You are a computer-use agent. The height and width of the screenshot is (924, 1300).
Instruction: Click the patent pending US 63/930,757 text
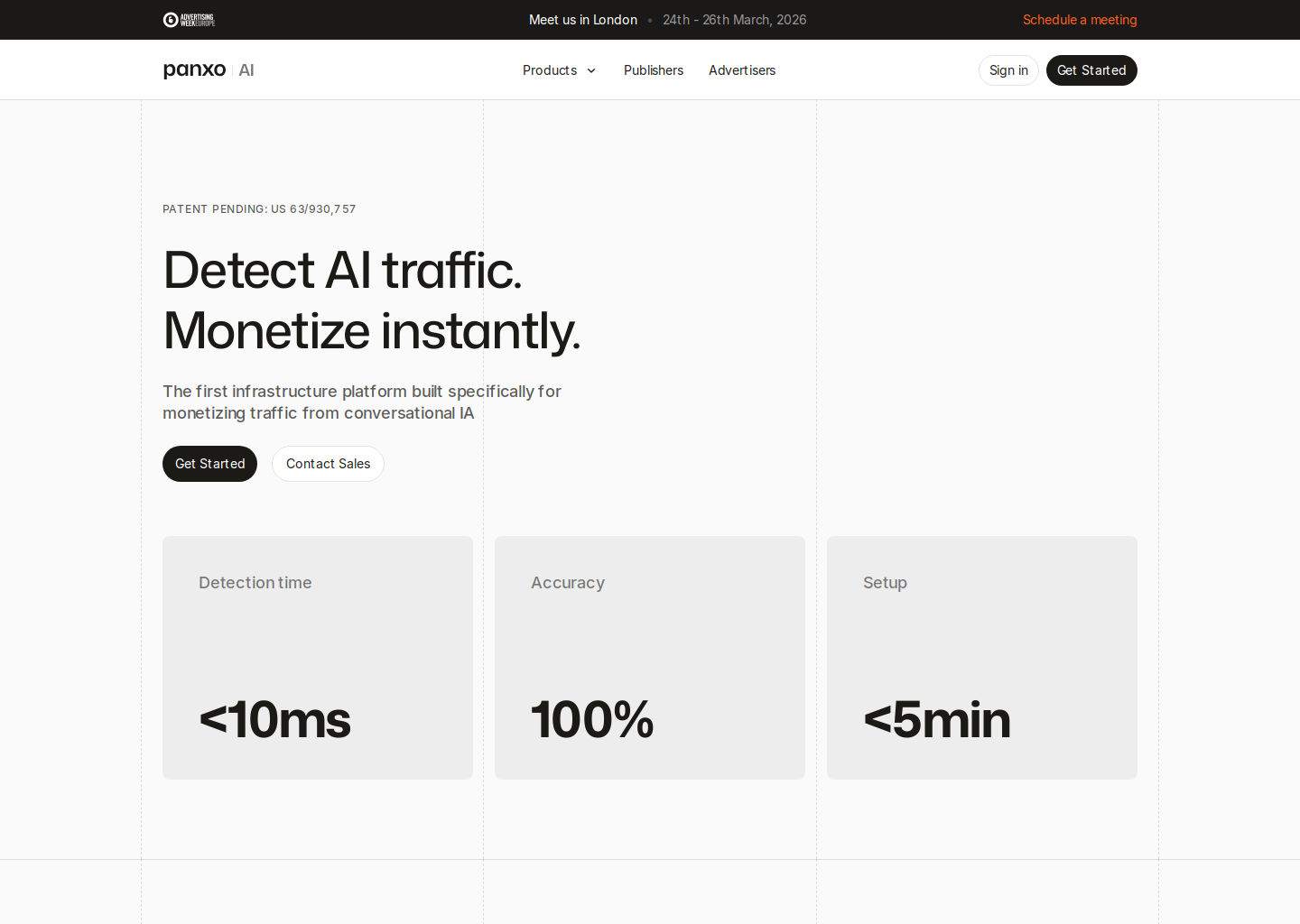[259, 208]
